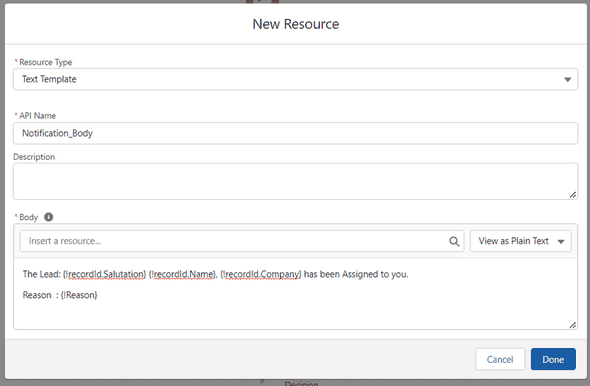Grab the Description box resize handle
Screen dimensions: 590x386
pos(573,195)
